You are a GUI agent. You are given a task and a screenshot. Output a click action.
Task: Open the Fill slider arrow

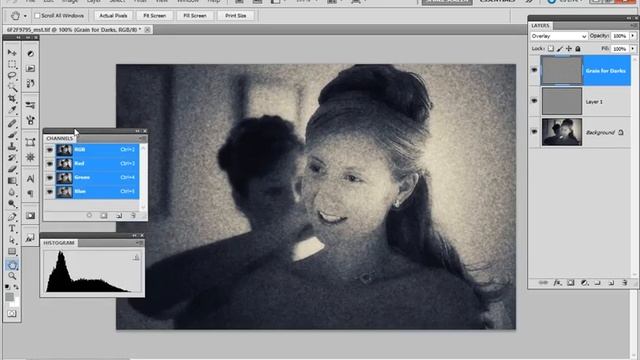(633, 49)
